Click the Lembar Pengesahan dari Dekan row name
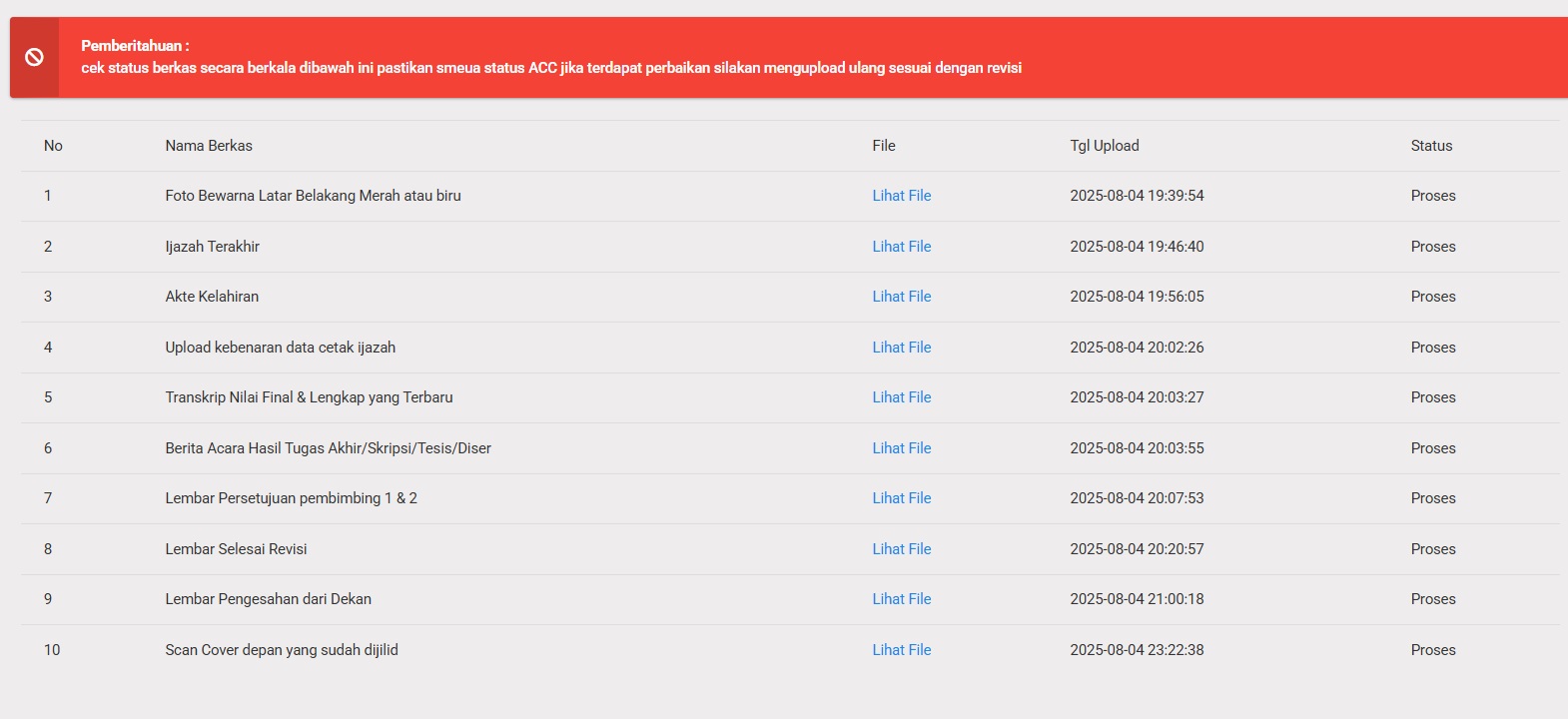 pos(268,599)
